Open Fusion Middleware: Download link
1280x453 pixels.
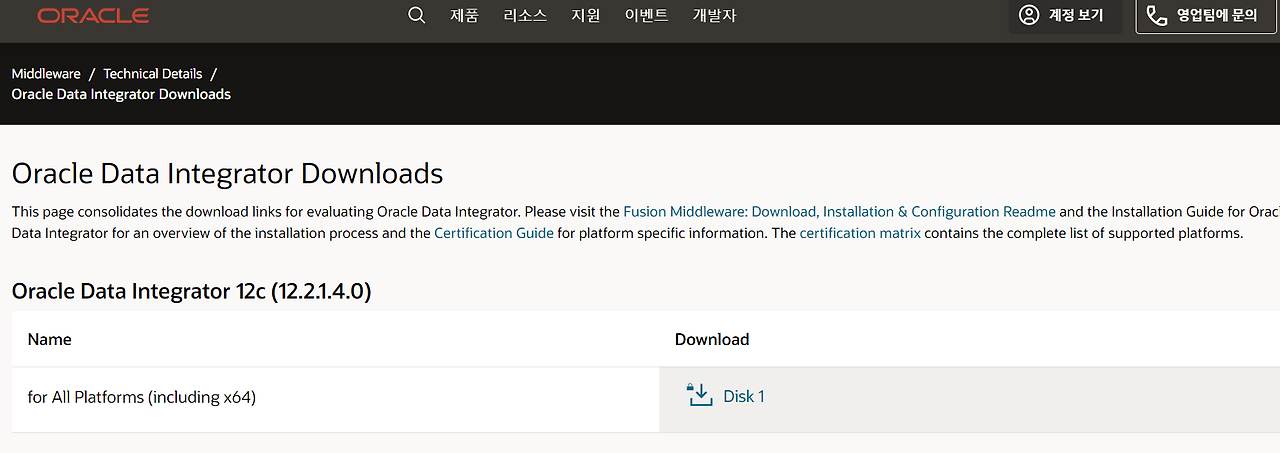click(x=720, y=212)
